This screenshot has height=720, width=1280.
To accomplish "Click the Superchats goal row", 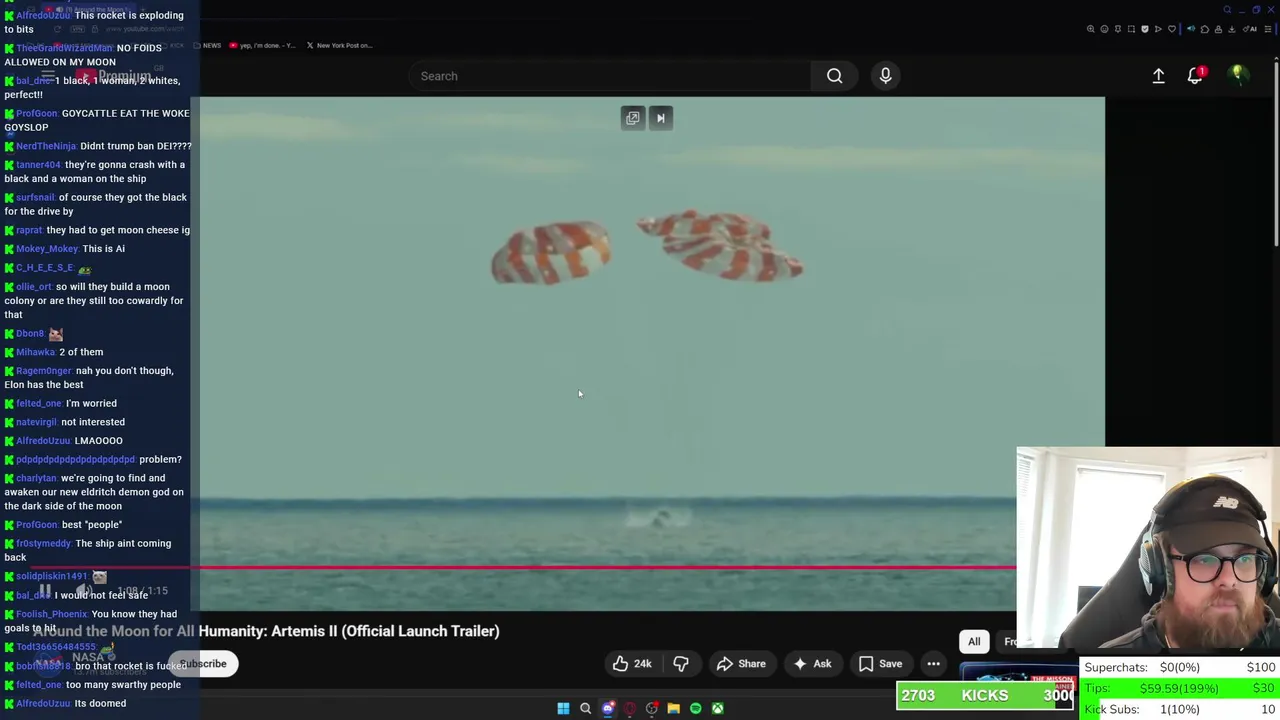I will click(x=1179, y=667).
